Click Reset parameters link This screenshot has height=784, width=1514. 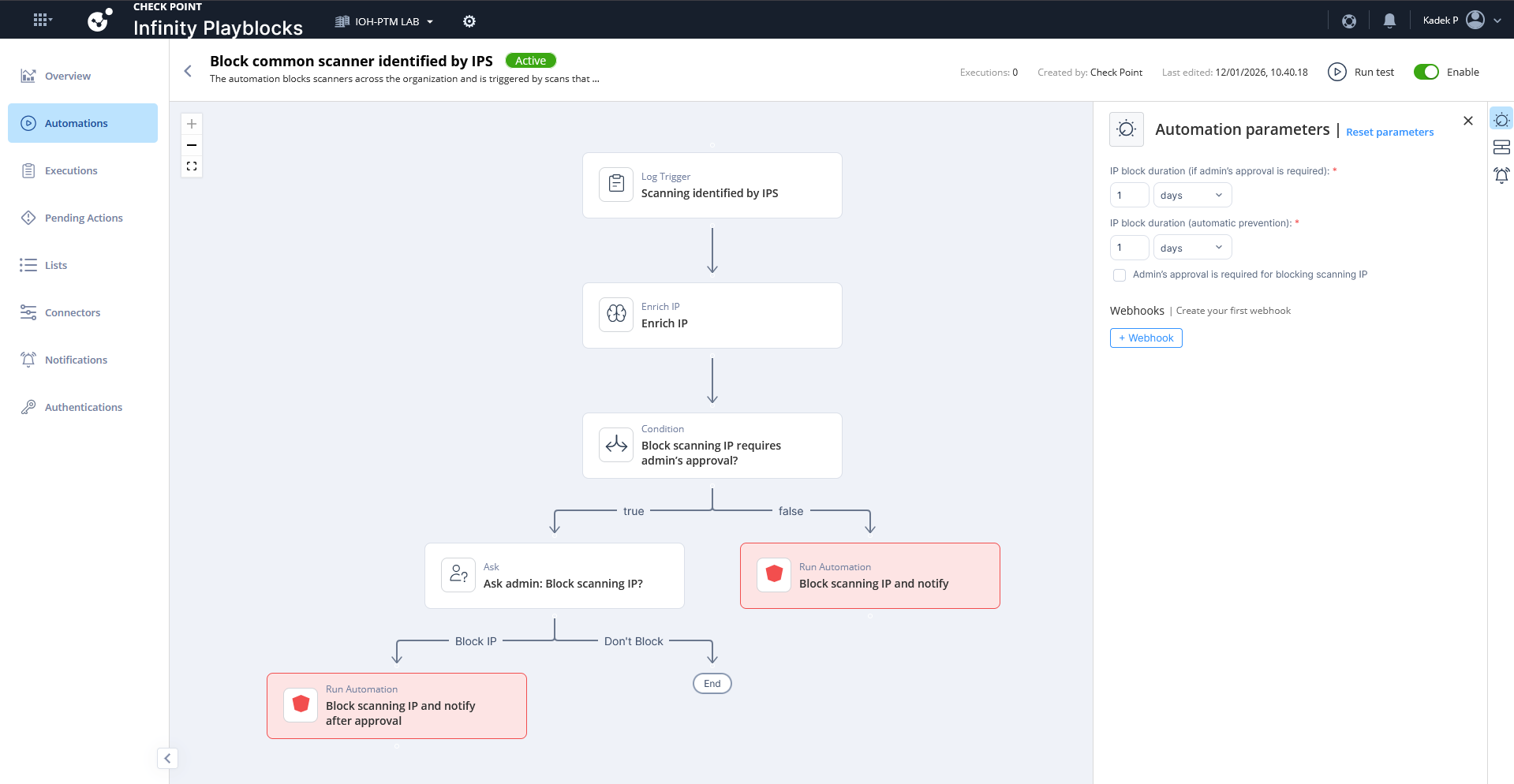click(1389, 132)
